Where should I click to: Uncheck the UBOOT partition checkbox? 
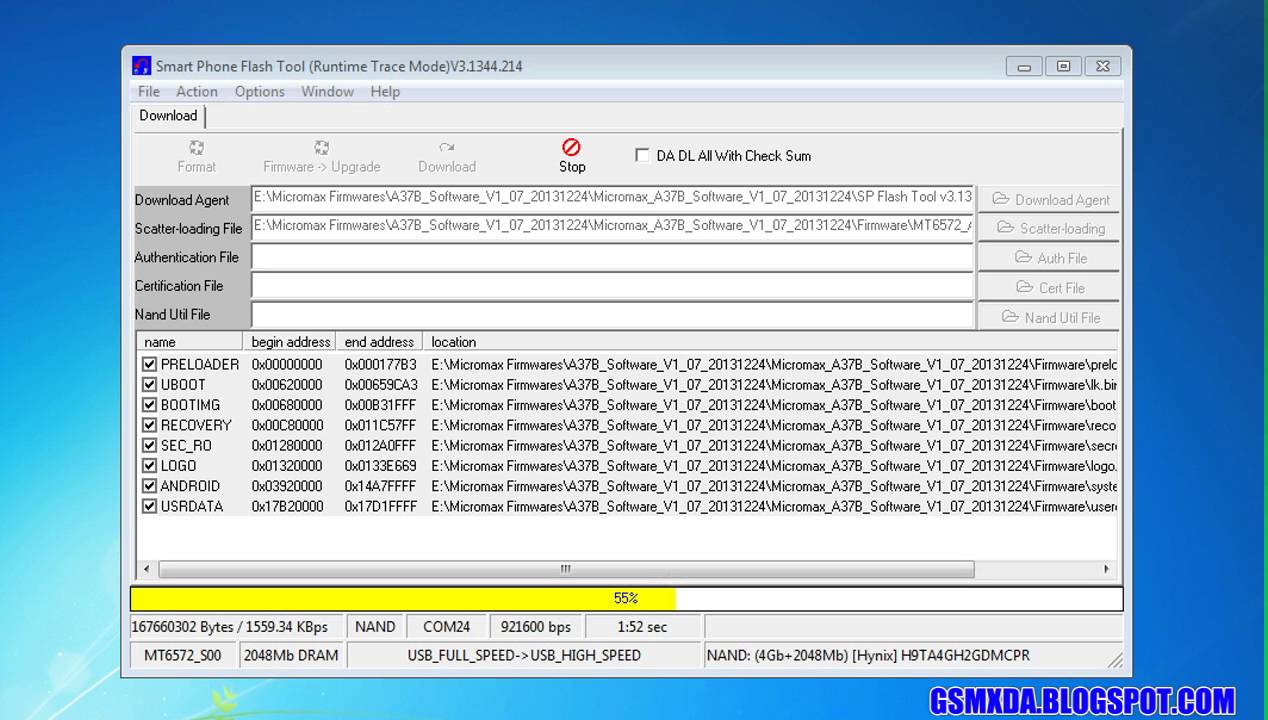149,385
